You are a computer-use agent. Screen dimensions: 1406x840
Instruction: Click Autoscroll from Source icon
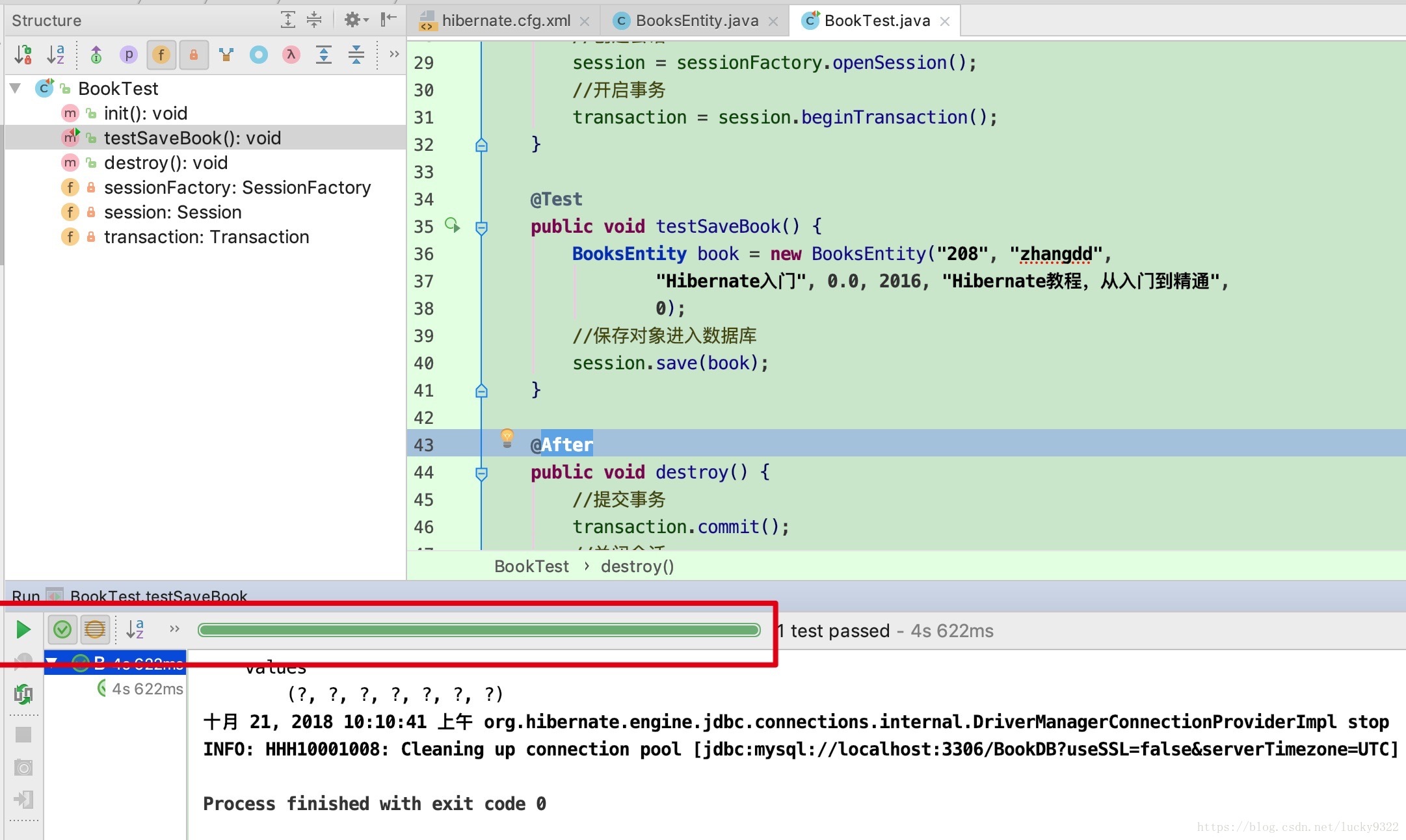point(356,55)
